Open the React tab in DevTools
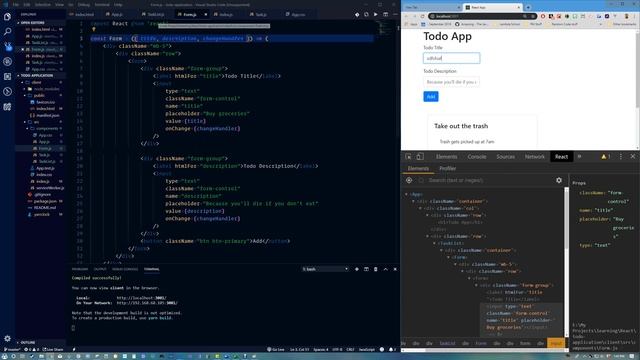This screenshot has height=360, width=640. [561, 157]
